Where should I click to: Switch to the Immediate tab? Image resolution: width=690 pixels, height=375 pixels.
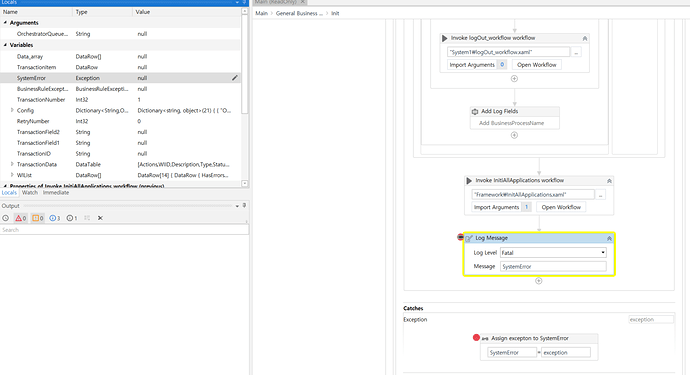click(x=56, y=192)
